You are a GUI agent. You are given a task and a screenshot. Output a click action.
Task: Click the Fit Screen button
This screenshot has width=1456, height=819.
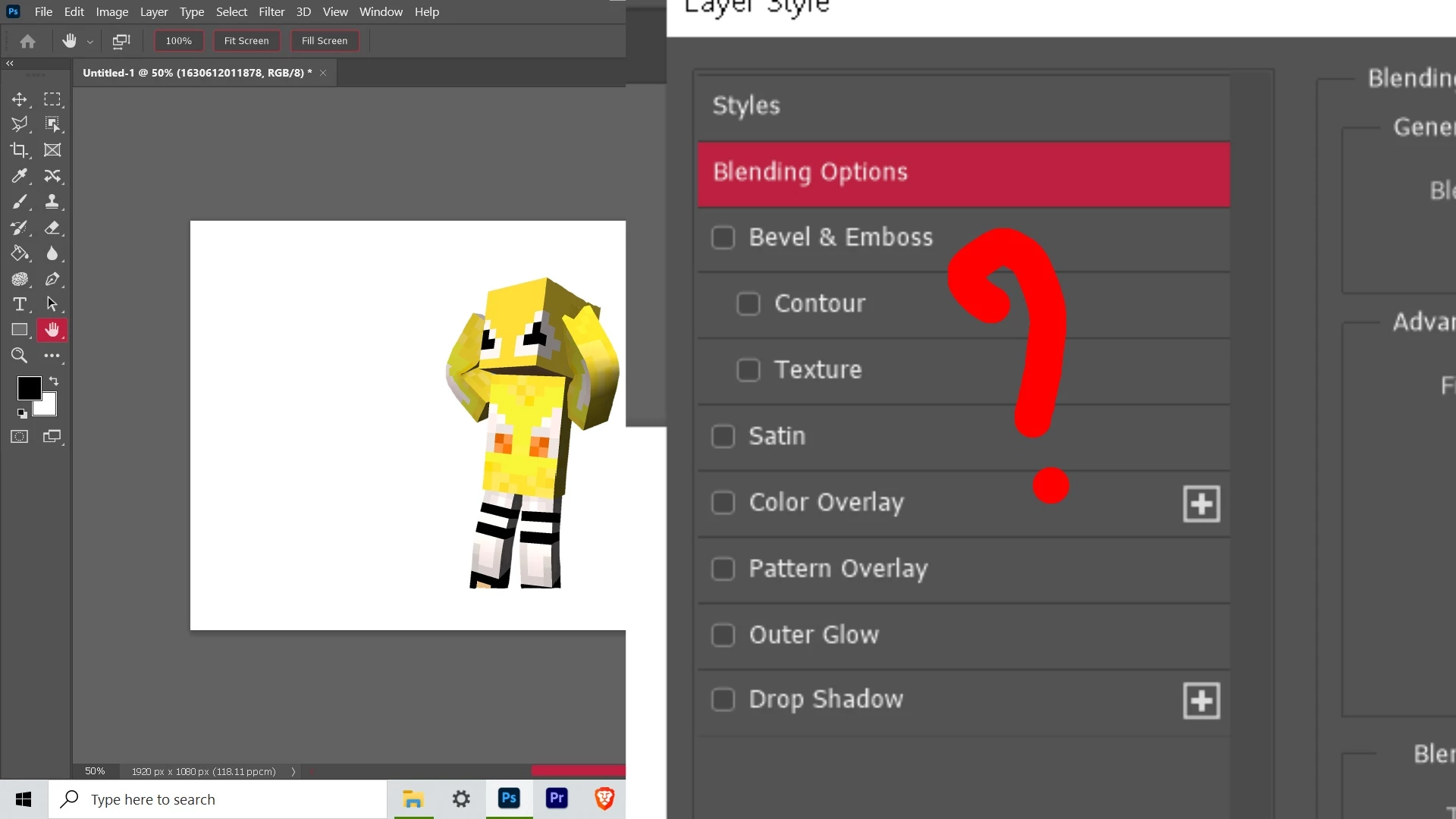tap(246, 41)
